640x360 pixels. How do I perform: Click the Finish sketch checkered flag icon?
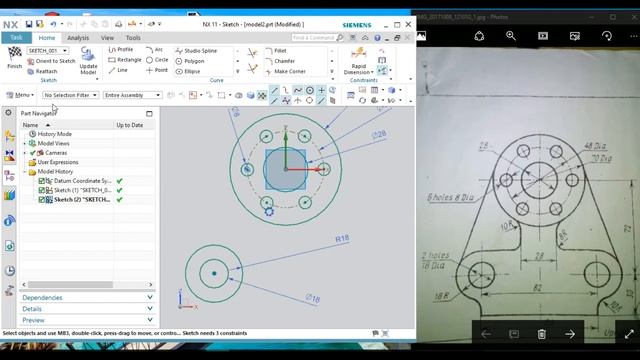coord(14,53)
